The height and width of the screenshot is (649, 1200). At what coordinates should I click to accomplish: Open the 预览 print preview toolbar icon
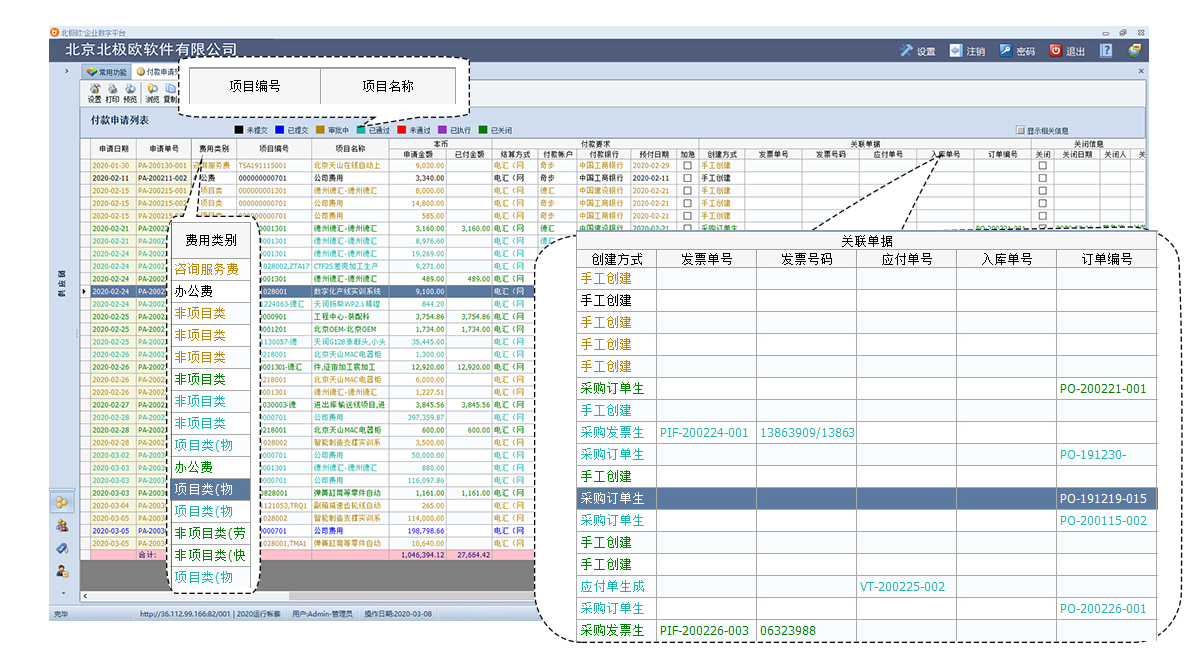130,93
